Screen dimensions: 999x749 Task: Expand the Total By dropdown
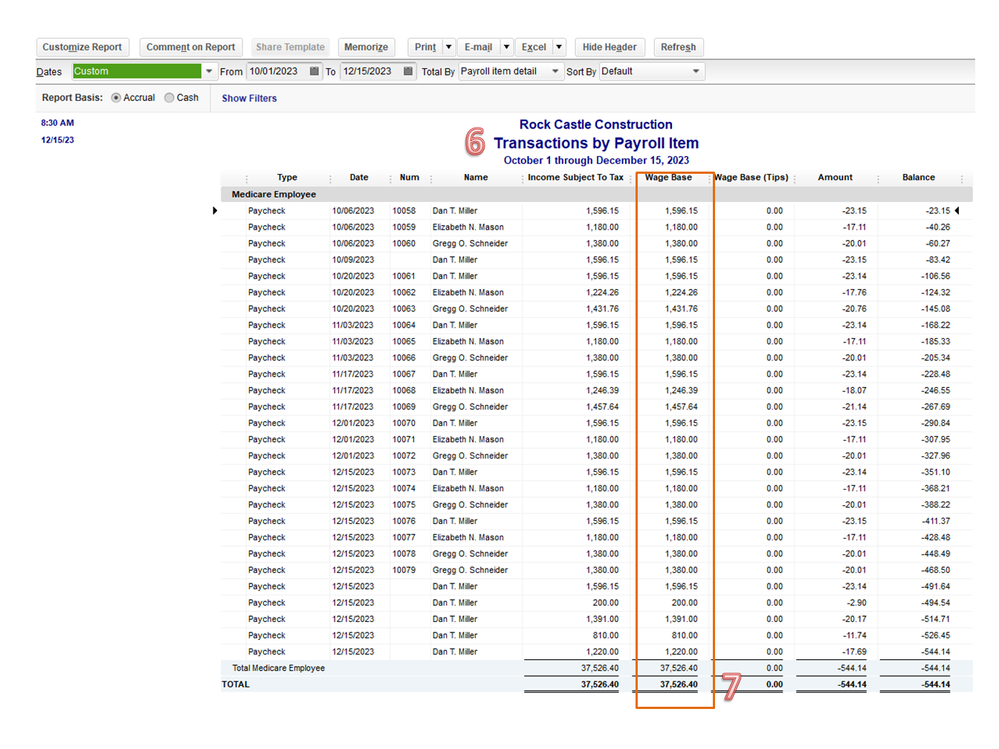(556, 72)
